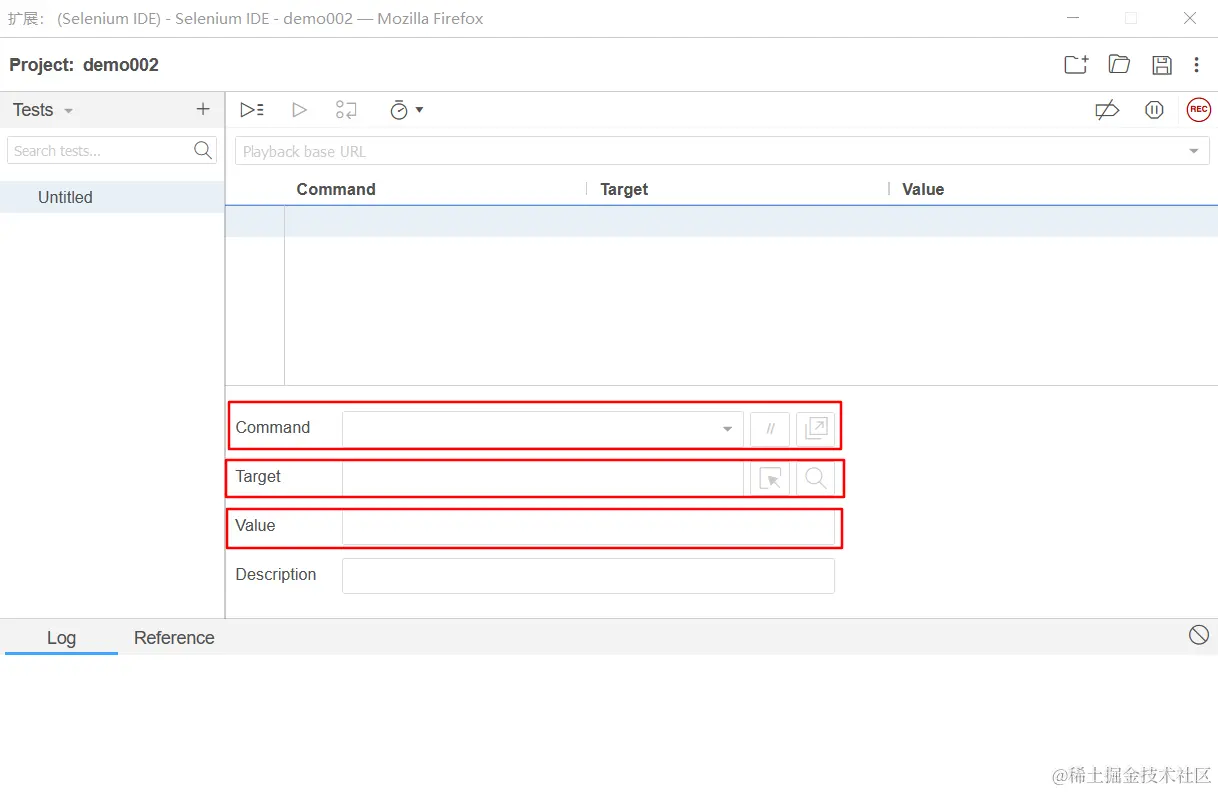Save the project icon
1218x792 pixels.
(x=1162, y=65)
